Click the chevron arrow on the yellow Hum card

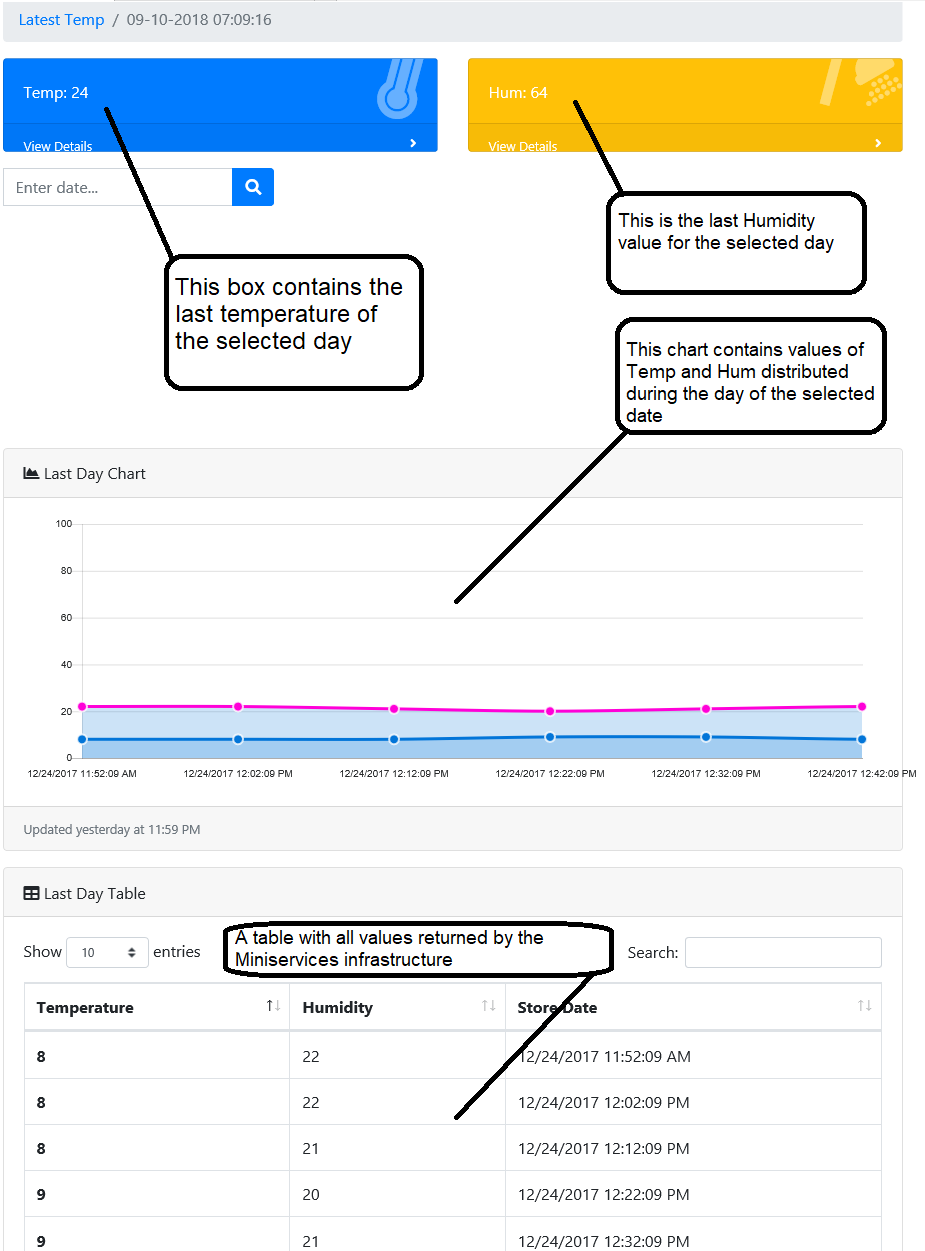coord(878,143)
